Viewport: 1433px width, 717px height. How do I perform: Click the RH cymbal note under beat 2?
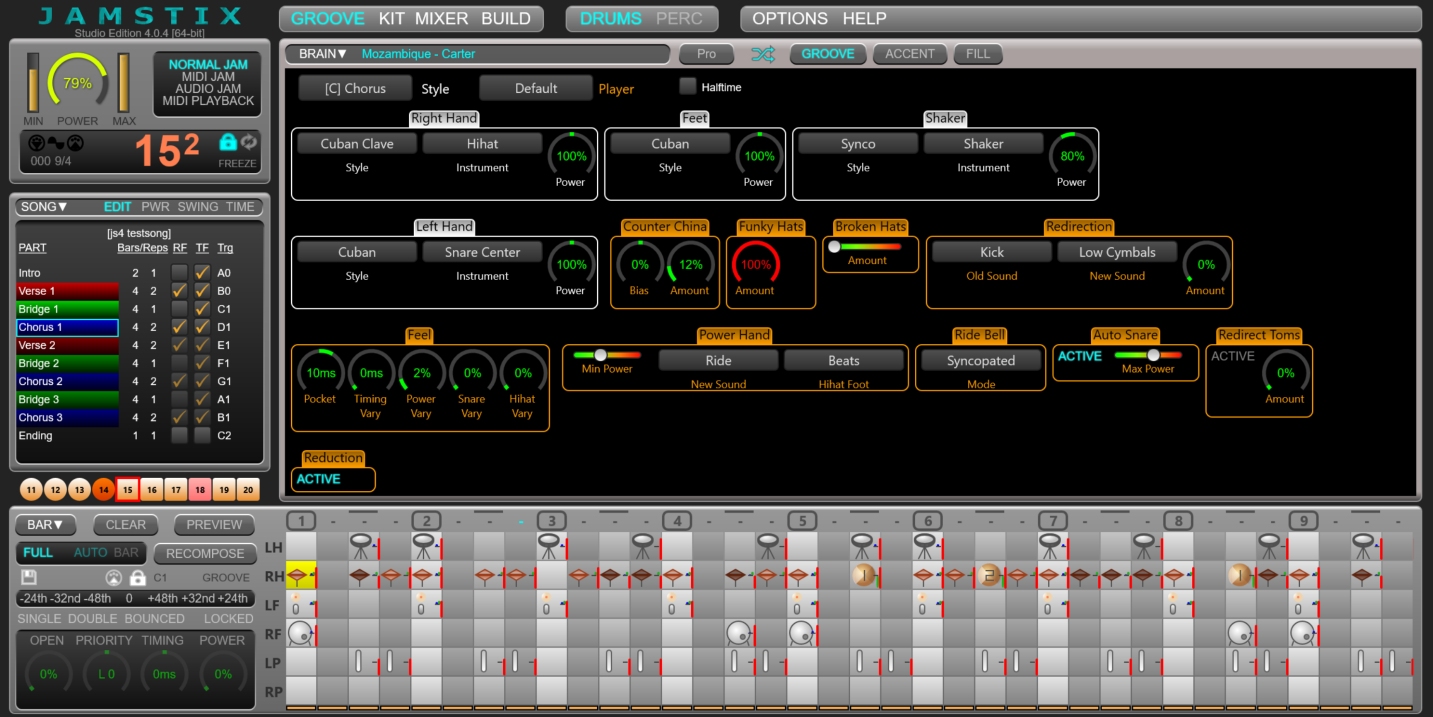[424, 576]
